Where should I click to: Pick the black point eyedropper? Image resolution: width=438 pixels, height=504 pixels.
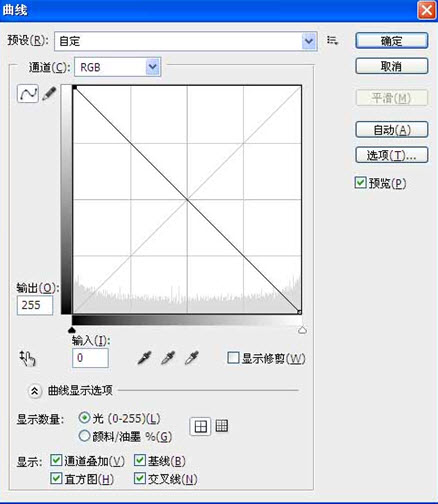(144, 358)
